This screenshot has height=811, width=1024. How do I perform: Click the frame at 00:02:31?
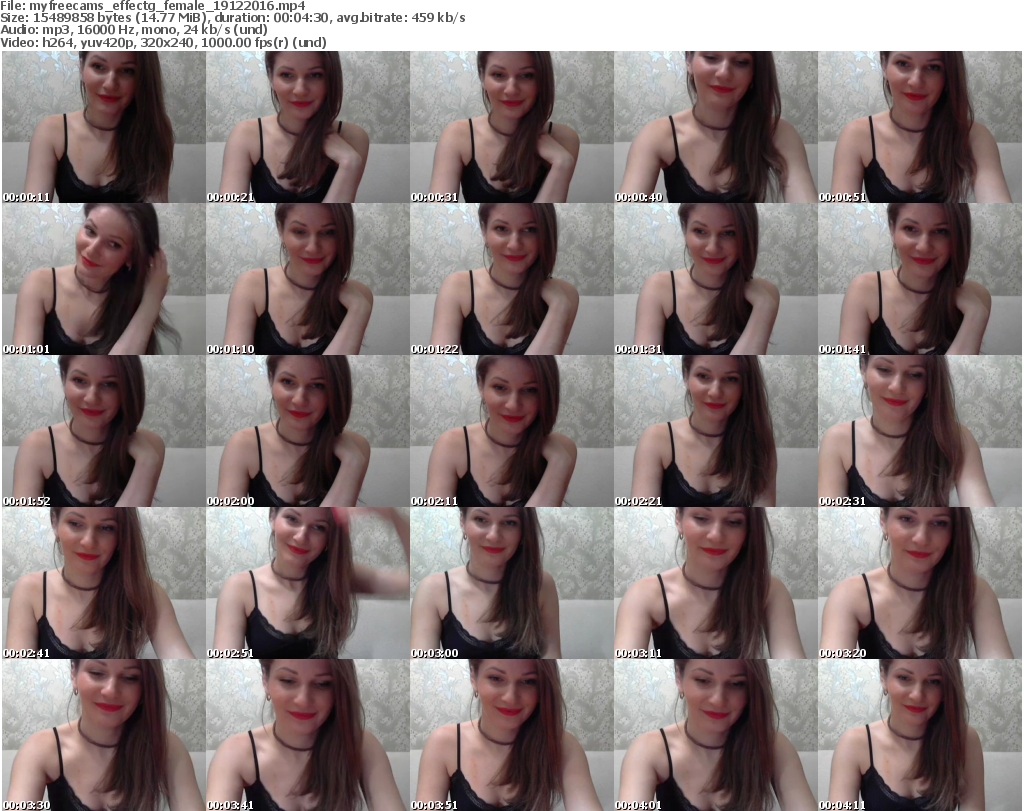pyautogui.click(x=920, y=431)
